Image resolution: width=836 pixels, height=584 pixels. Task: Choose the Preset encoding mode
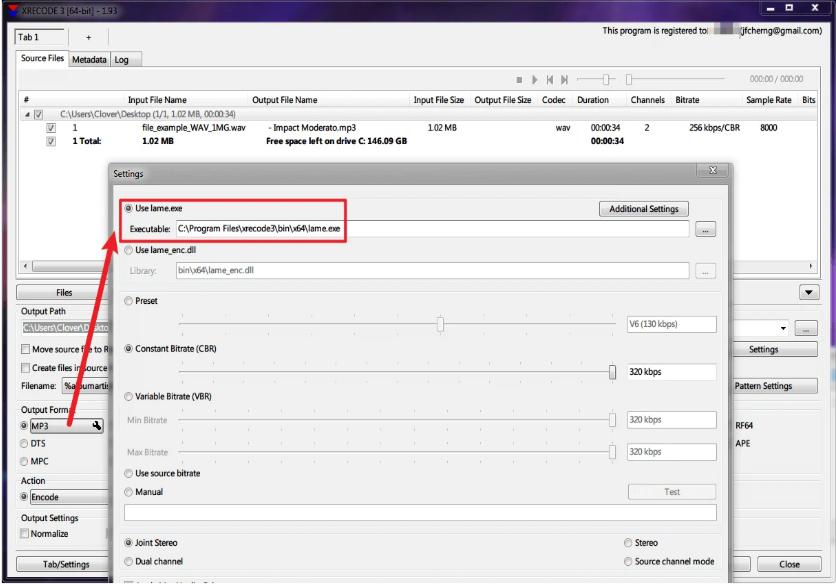tap(128, 301)
